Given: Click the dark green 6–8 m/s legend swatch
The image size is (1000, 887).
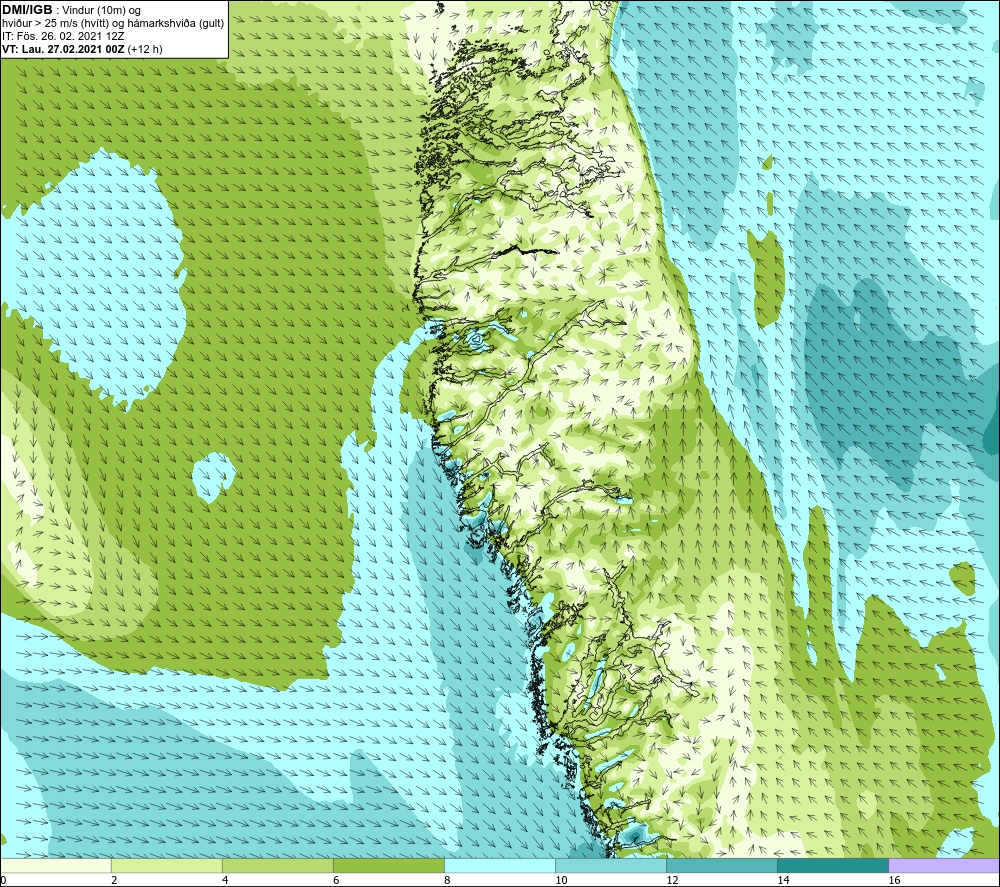Looking at the screenshot, I should click(388, 865).
